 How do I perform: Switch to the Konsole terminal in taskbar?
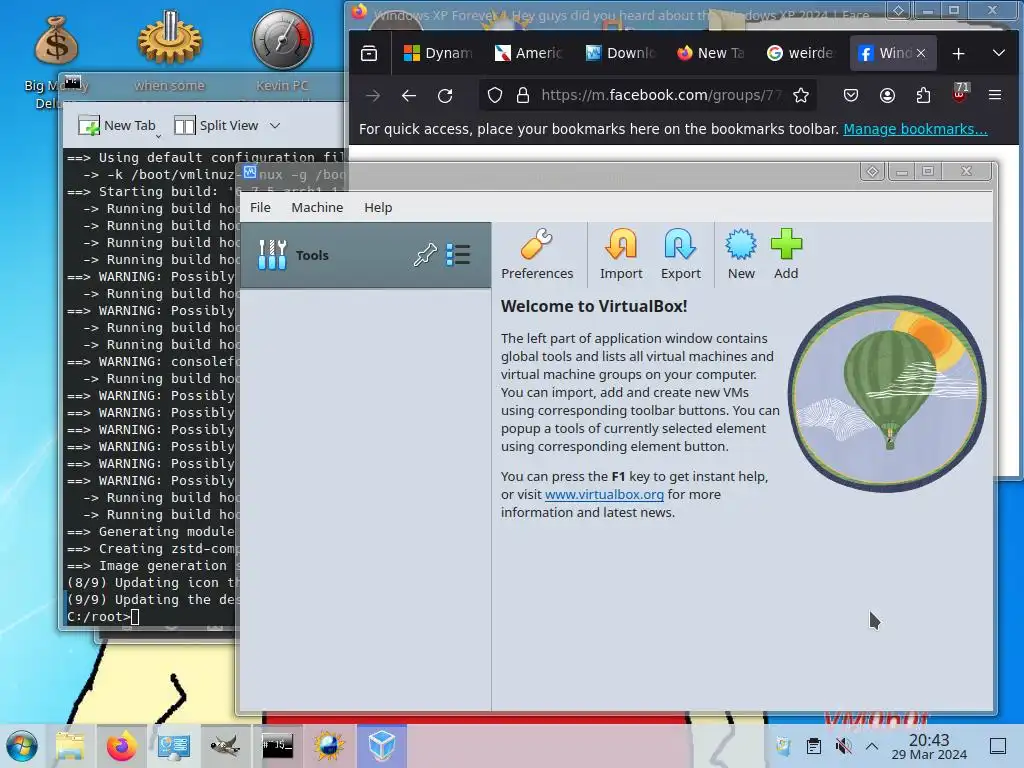tap(277, 746)
